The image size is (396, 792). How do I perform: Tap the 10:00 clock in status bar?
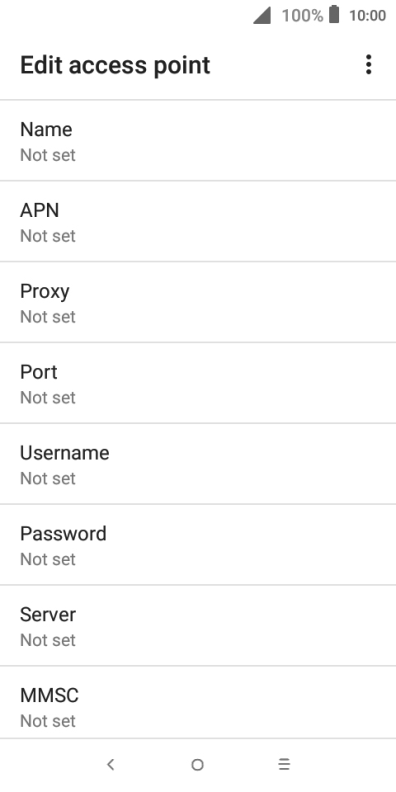[x=368, y=16]
